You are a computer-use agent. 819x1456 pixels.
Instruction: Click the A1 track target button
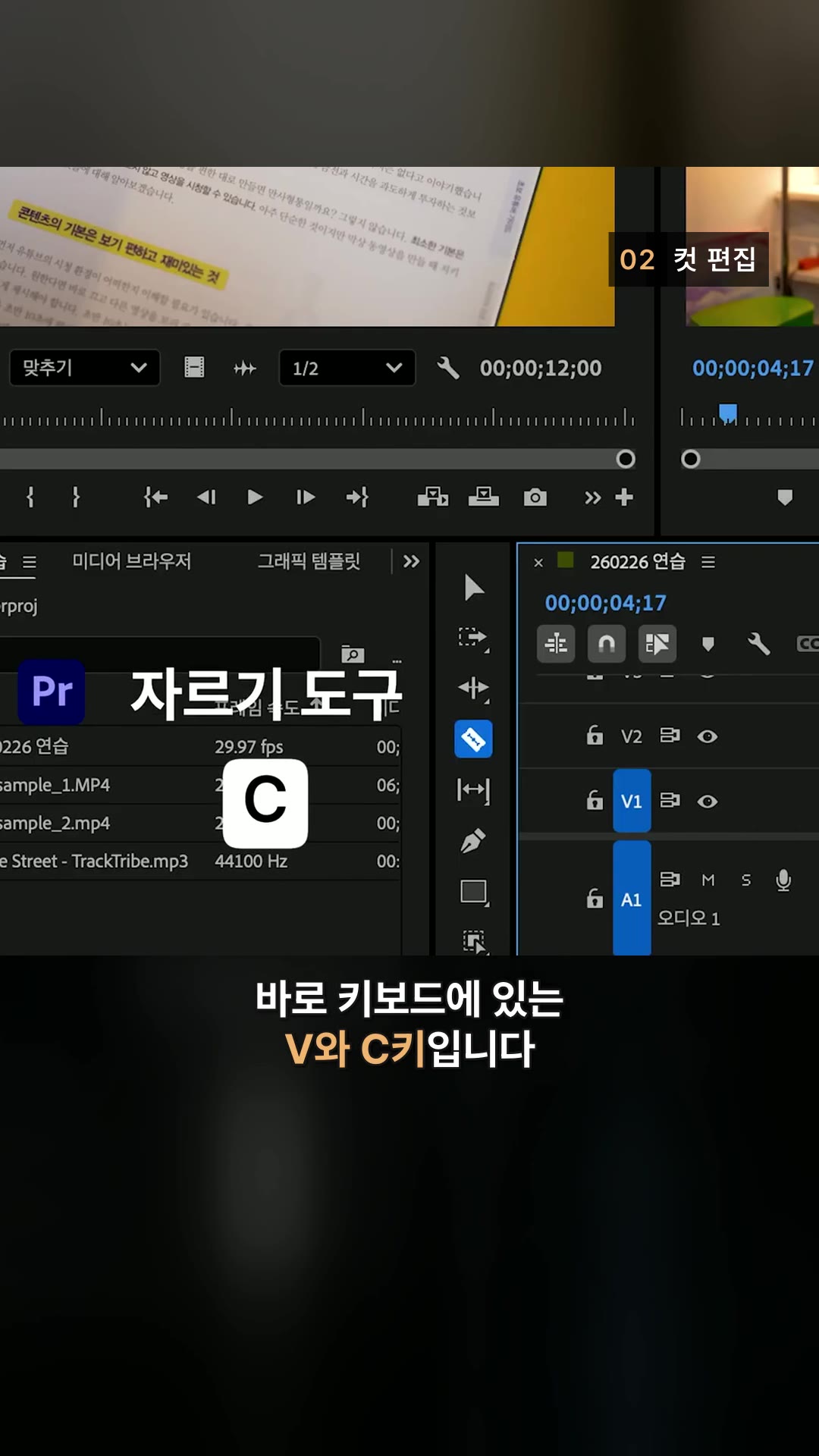pyautogui.click(x=632, y=899)
